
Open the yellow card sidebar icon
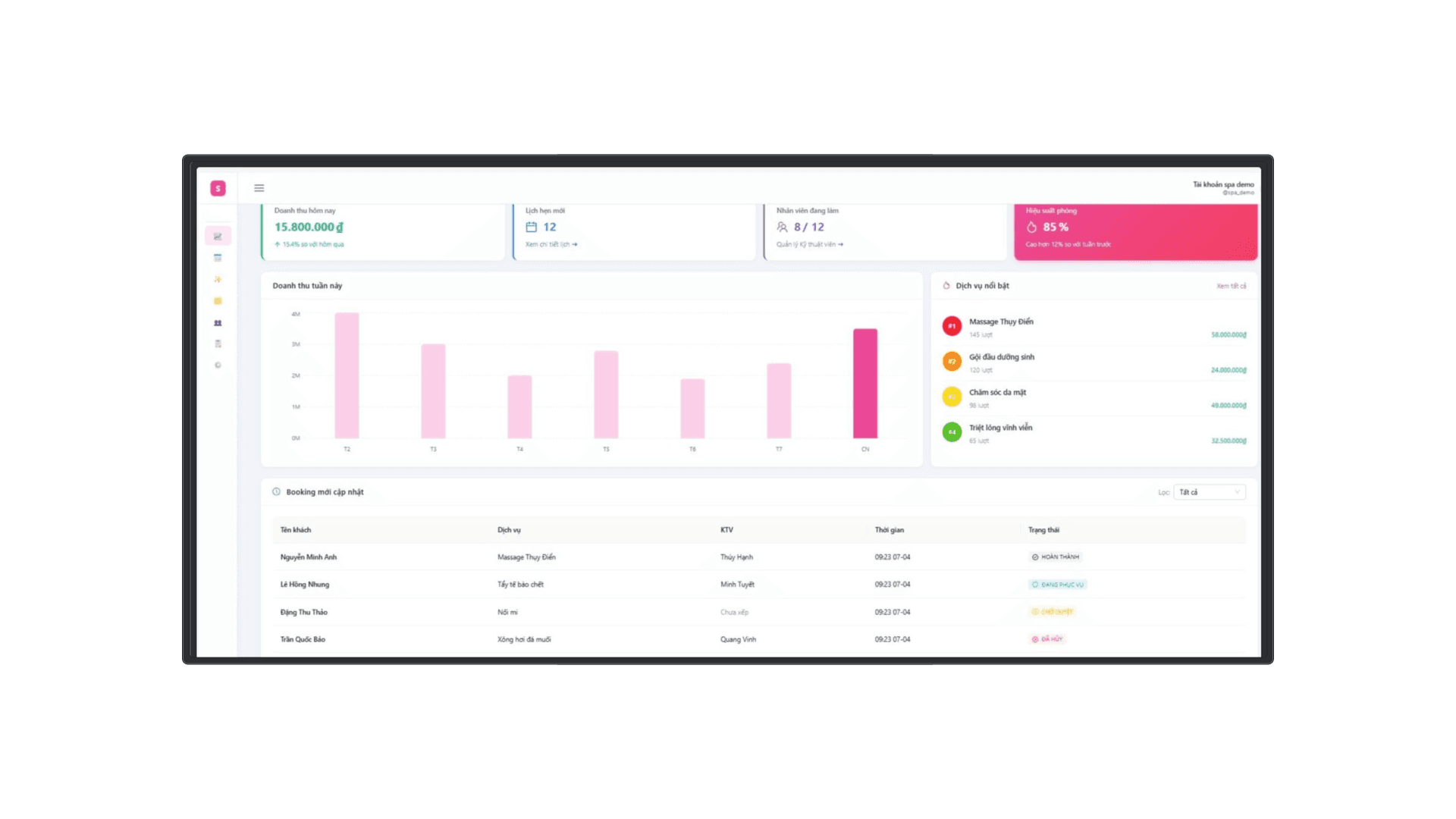click(x=218, y=301)
